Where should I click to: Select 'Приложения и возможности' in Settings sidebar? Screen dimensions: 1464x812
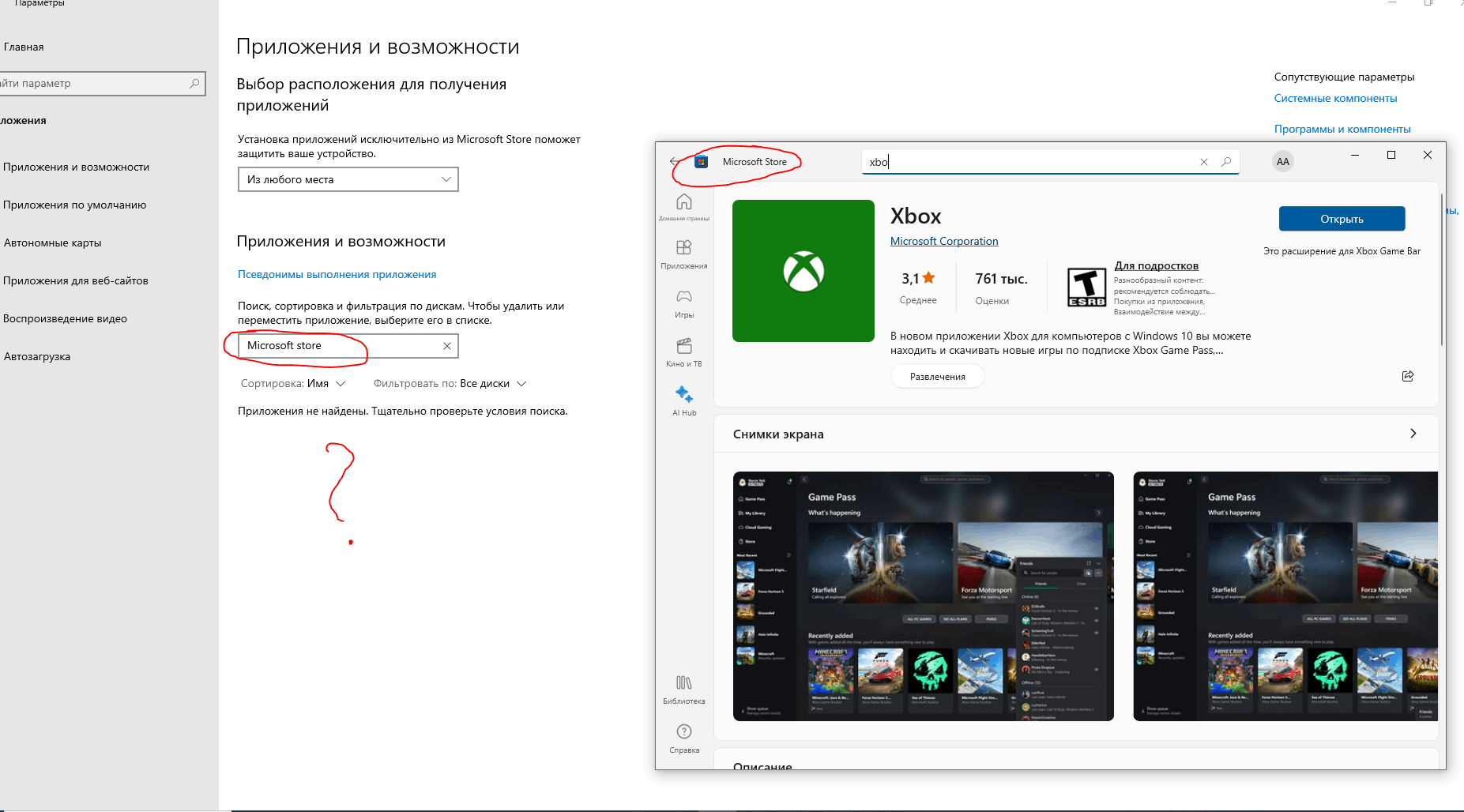[77, 167]
